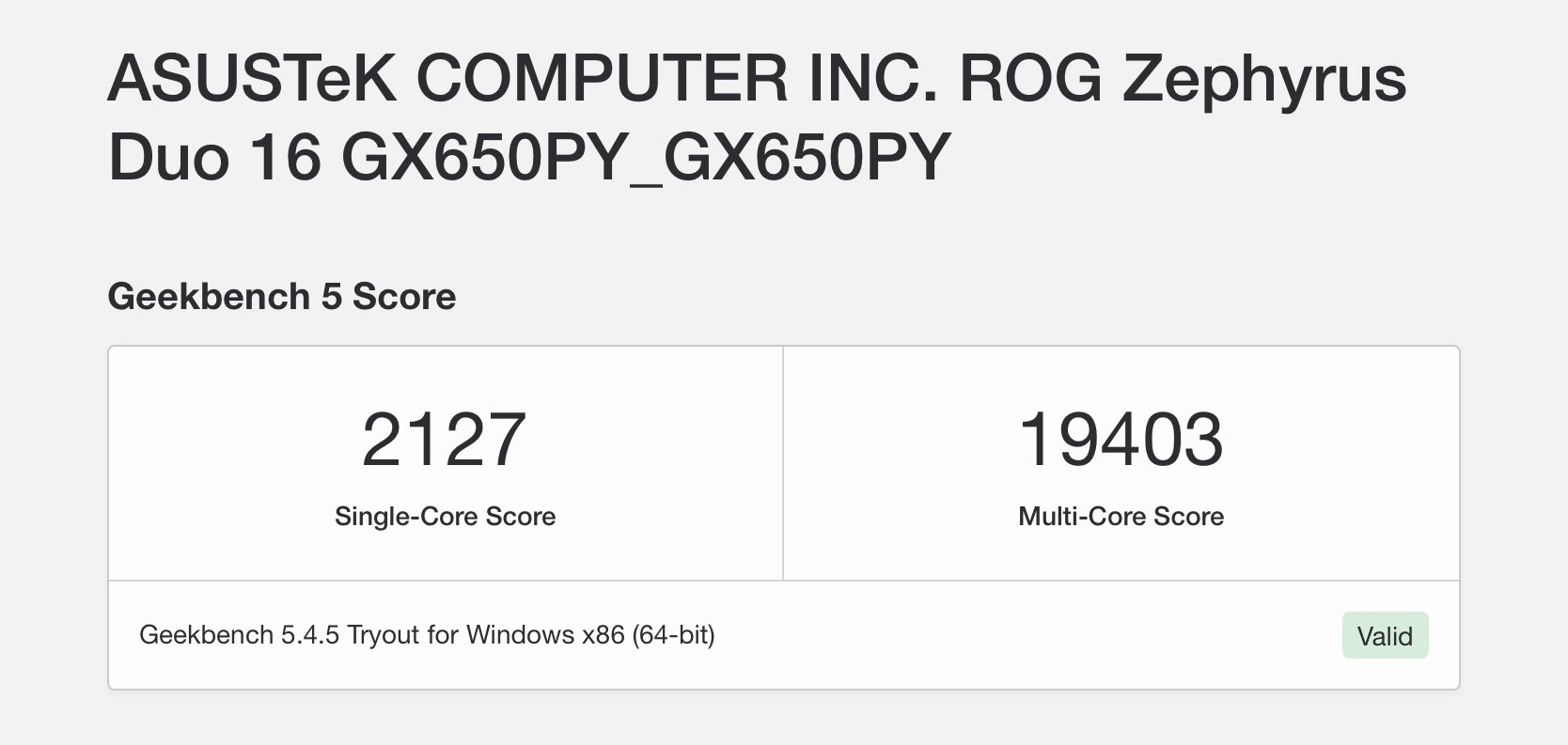Viewport: 1568px width, 745px height.
Task: Click the GX650PY_GX650PY model identifier
Action: (646, 156)
